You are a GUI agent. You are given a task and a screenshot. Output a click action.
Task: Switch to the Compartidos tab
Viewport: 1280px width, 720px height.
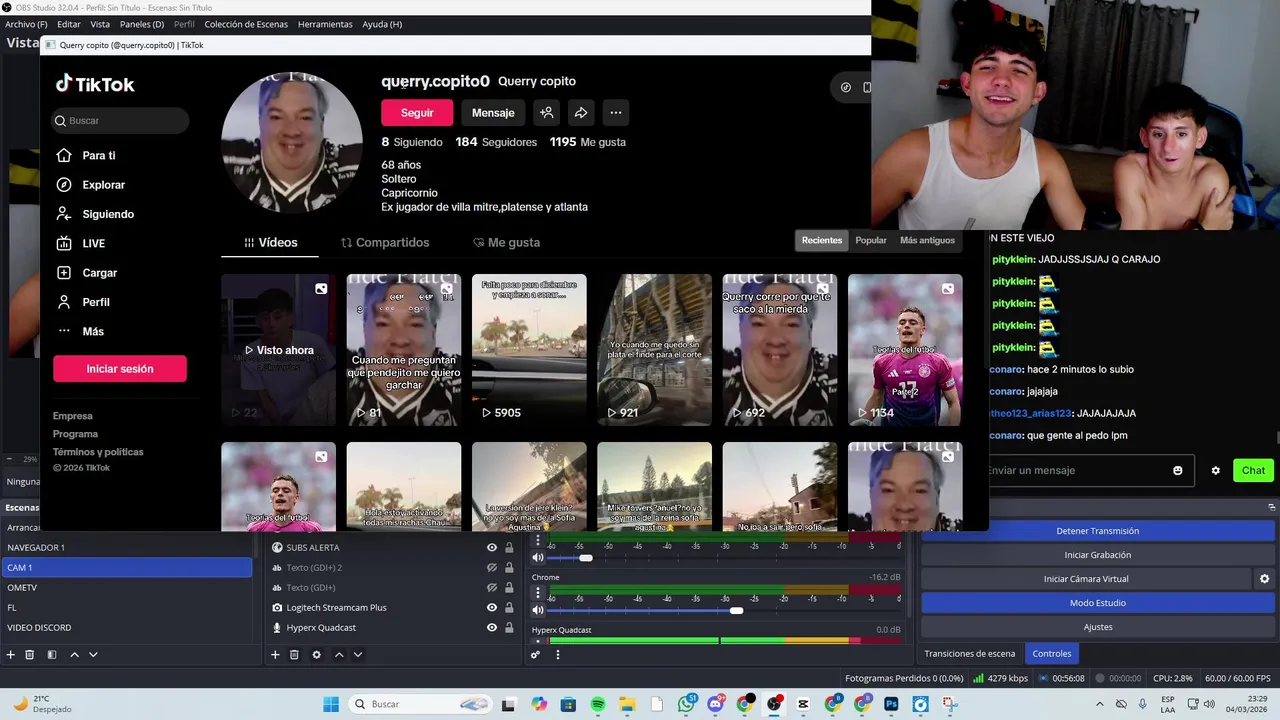click(385, 243)
